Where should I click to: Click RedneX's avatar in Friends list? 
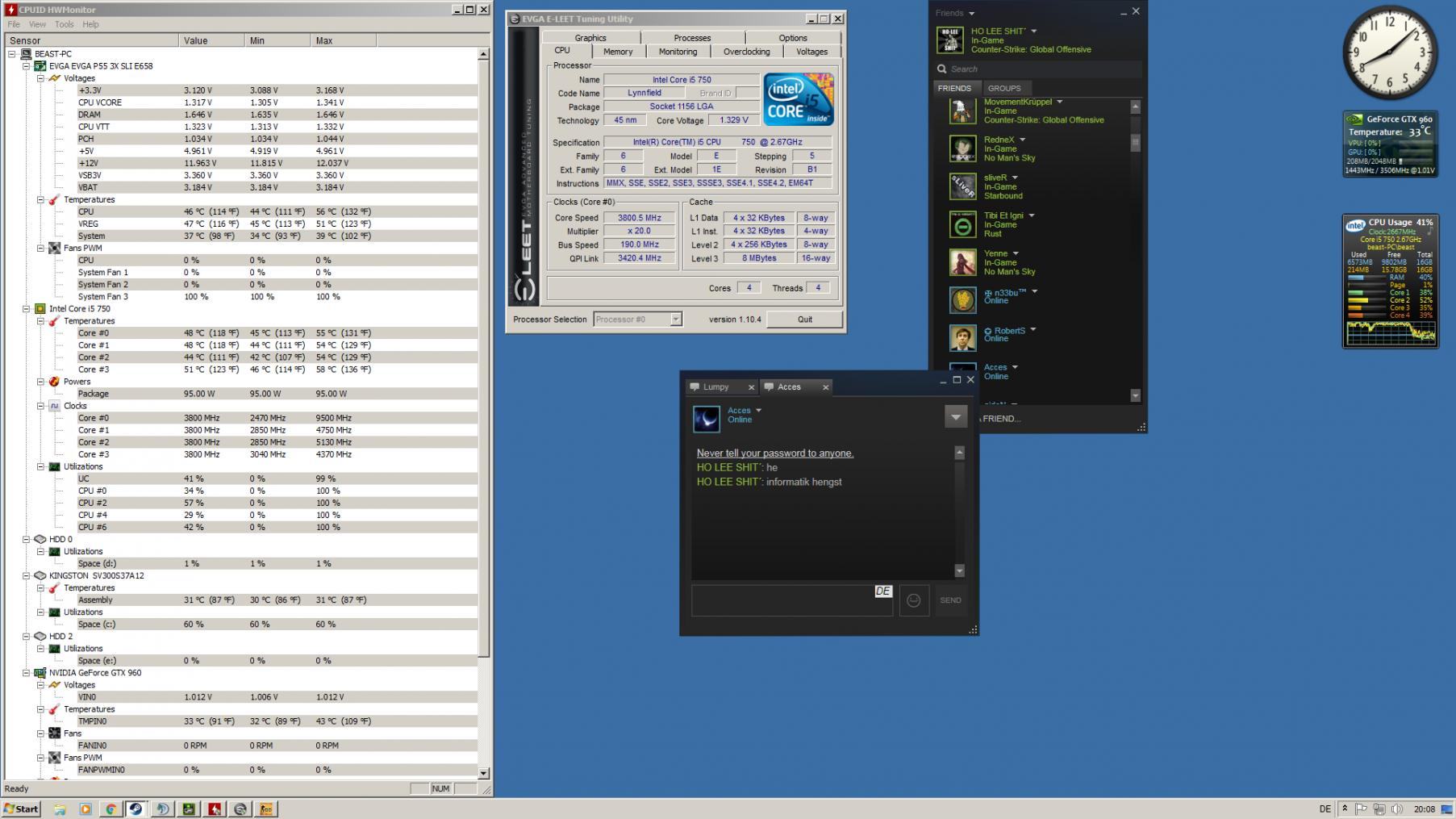click(962, 148)
